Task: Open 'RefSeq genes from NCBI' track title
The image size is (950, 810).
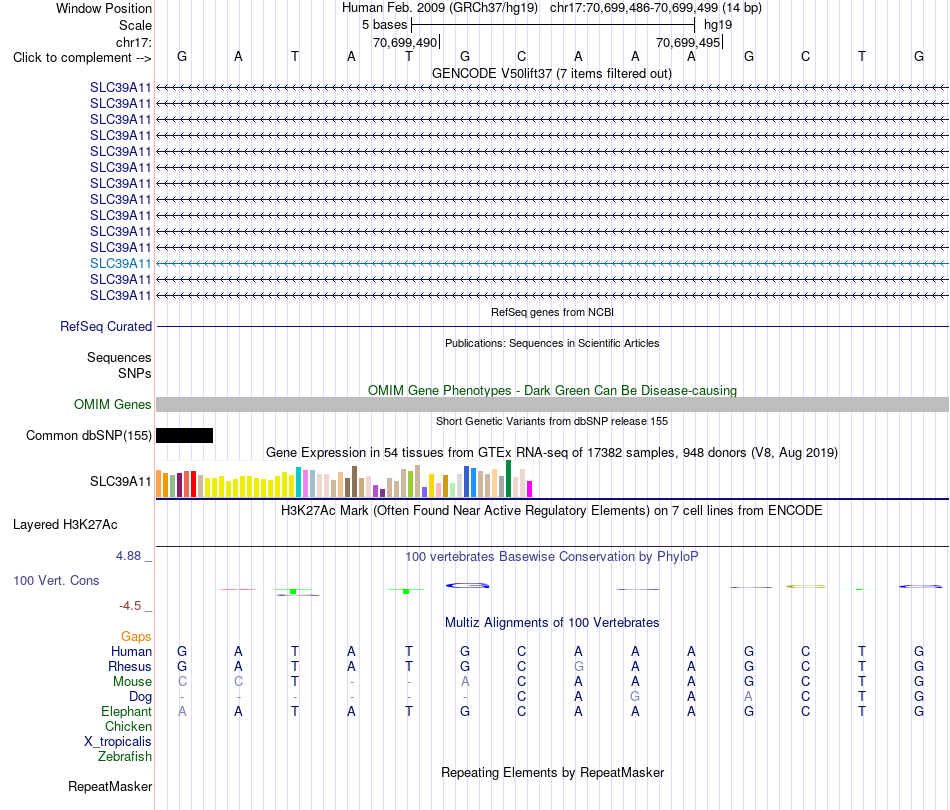Action: (x=552, y=312)
